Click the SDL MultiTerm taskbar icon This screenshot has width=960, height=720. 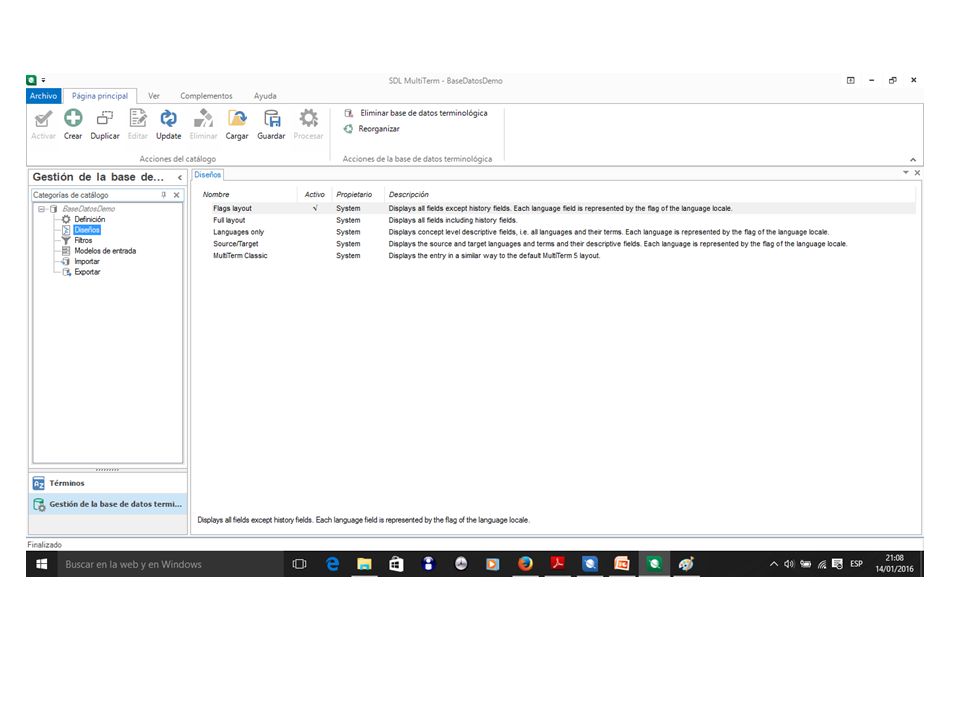coord(654,564)
